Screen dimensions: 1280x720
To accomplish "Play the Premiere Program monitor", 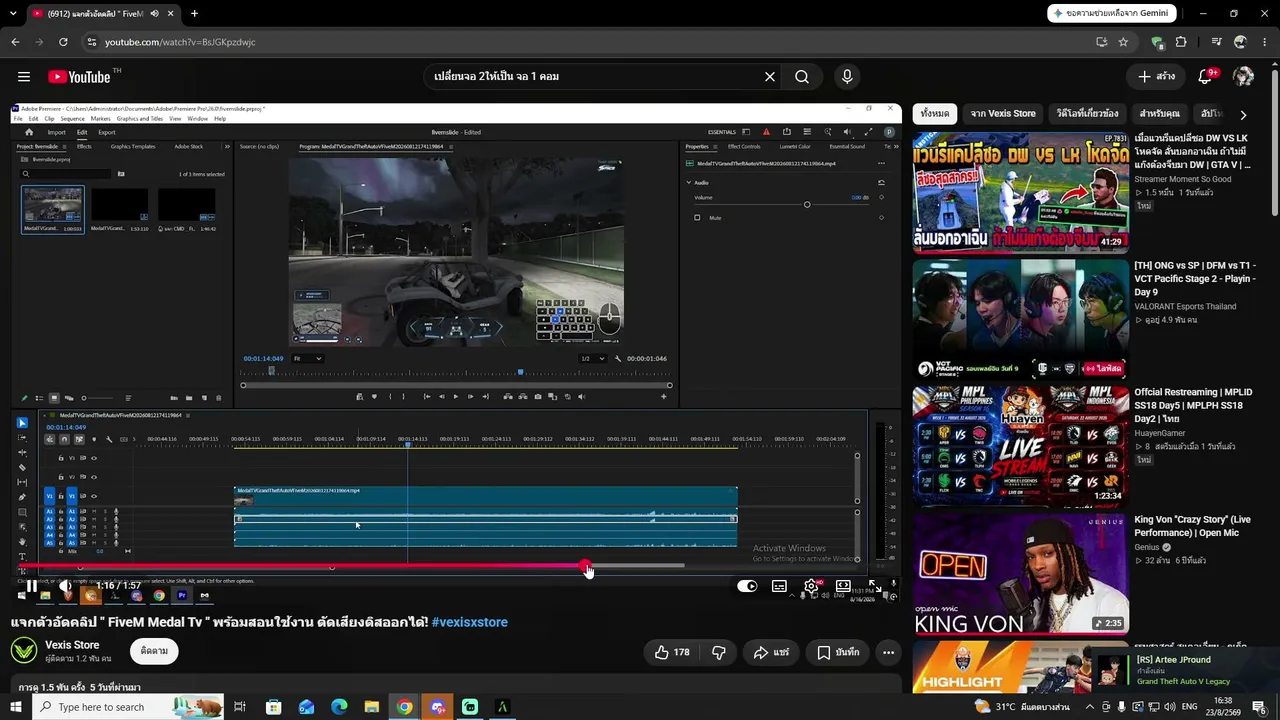I will [x=456, y=397].
